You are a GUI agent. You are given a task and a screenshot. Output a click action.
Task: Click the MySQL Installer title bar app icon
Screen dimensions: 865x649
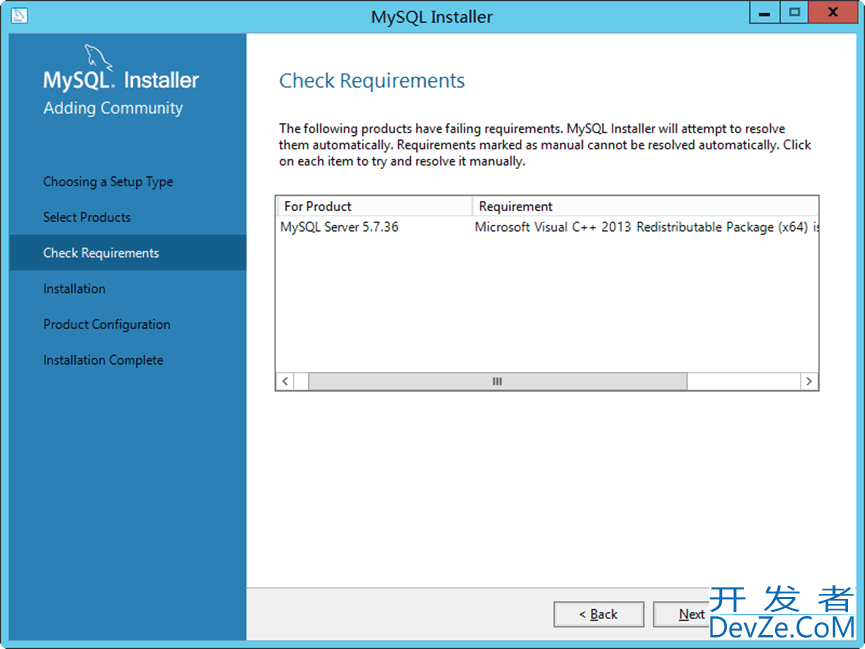(19, 15)
